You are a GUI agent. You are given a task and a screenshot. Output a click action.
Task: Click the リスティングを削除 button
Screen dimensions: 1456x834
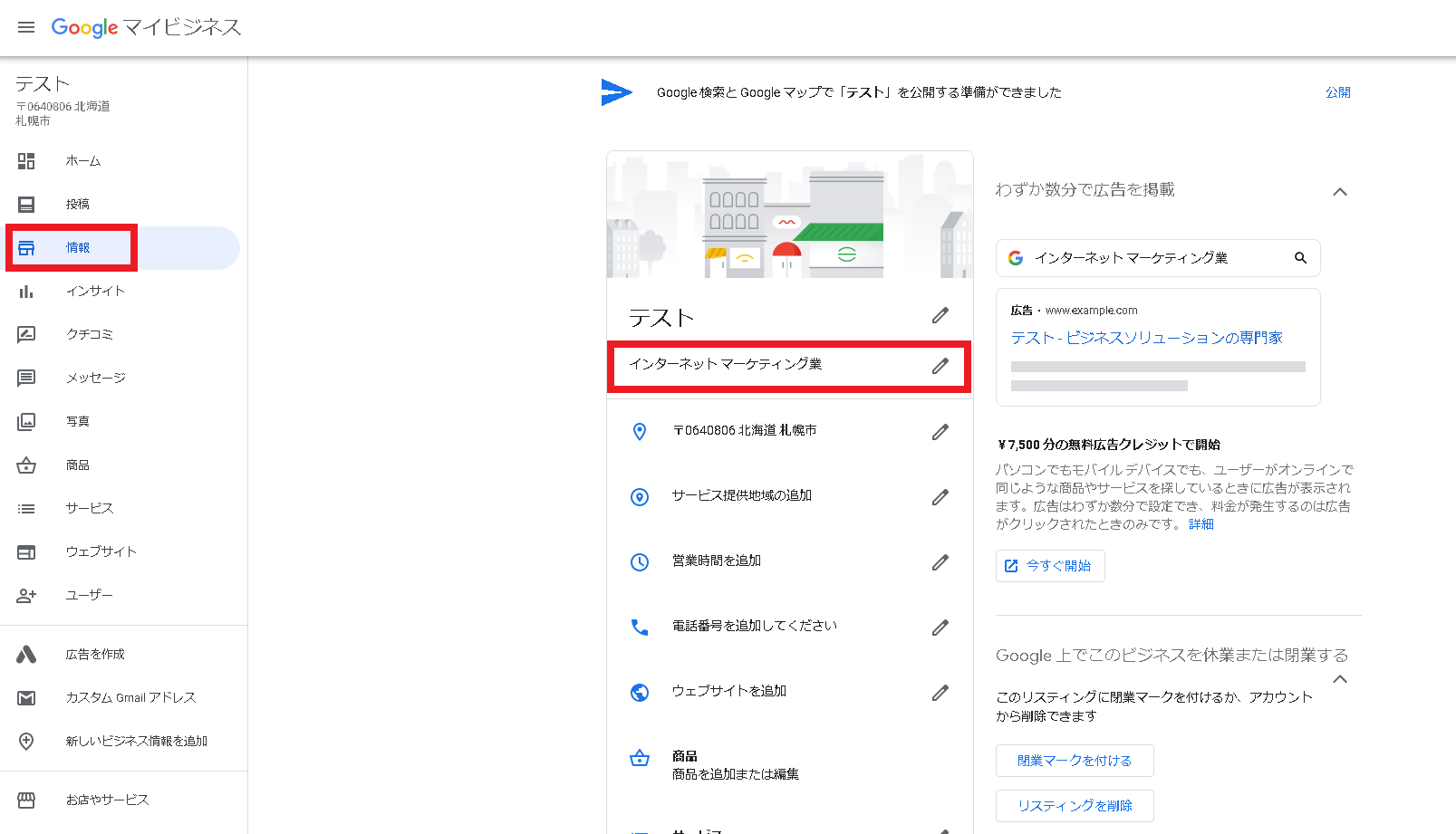click(1075, 806)
